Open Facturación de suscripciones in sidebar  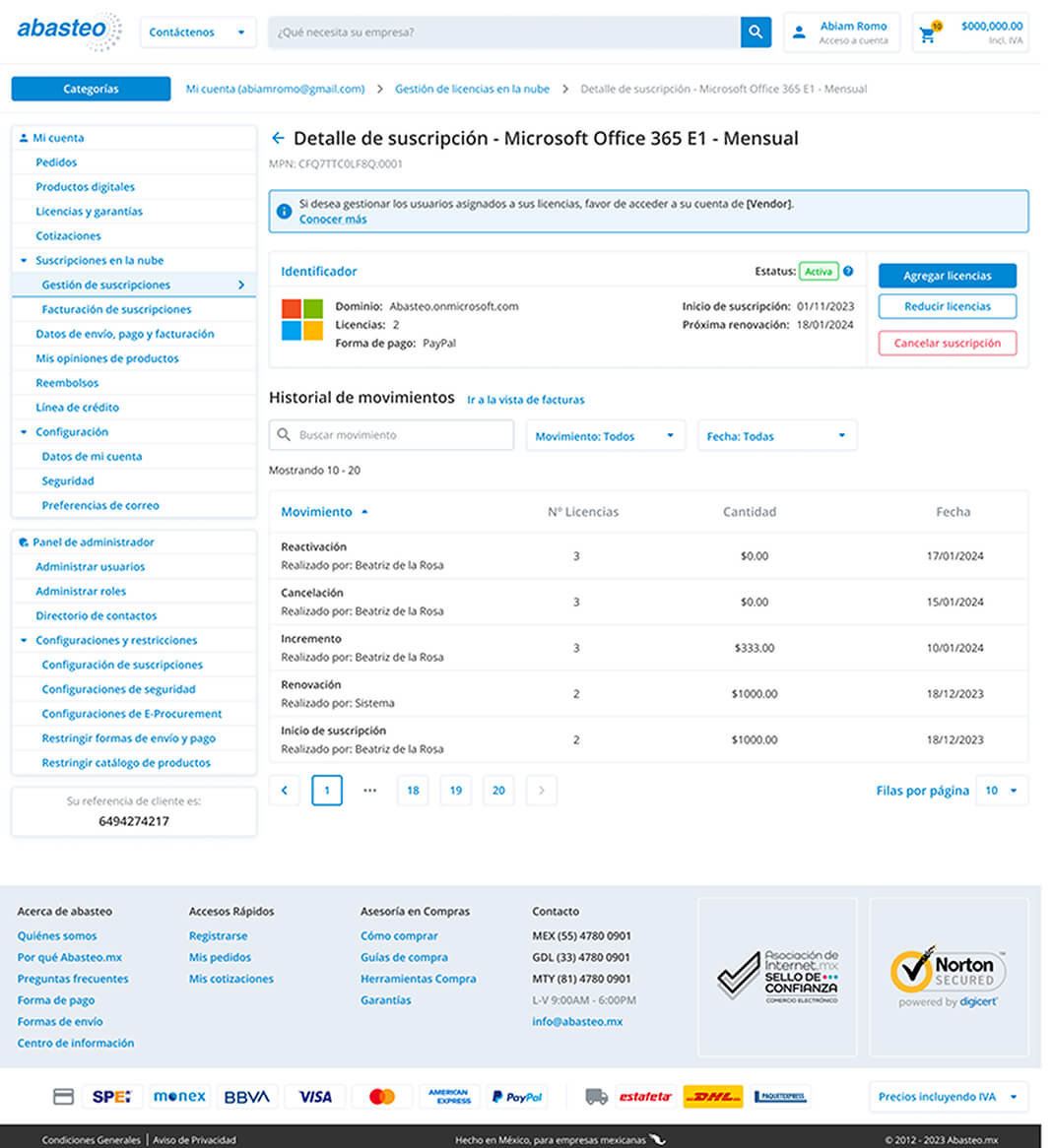[x=116, y=309]
